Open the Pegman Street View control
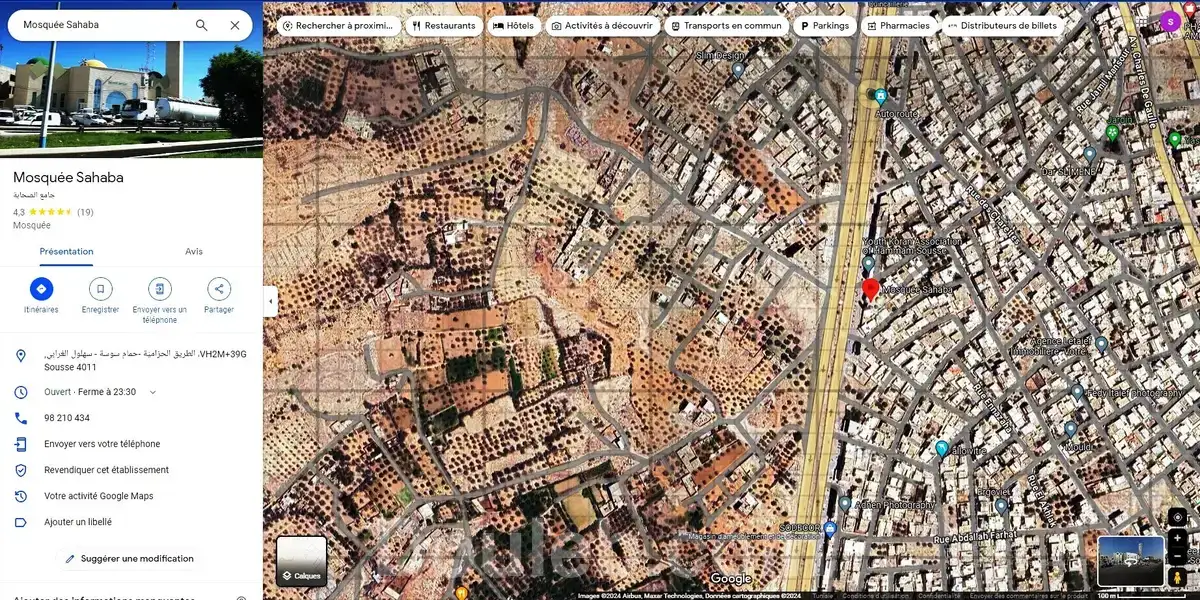 (x=1178, y=577)
